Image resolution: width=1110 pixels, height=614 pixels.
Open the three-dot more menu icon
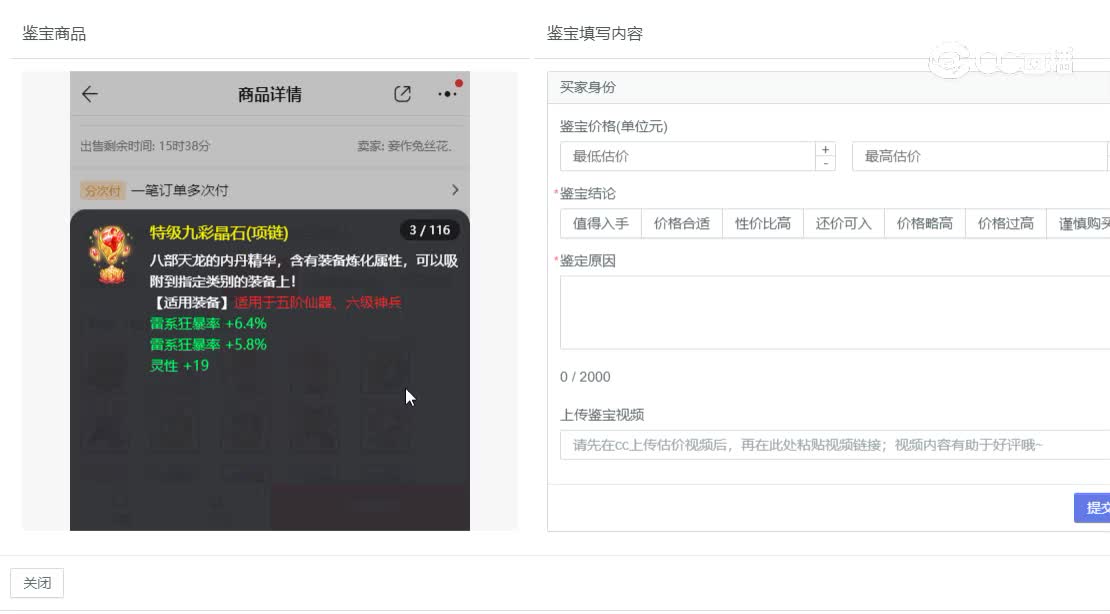click(x=447, y=94)
